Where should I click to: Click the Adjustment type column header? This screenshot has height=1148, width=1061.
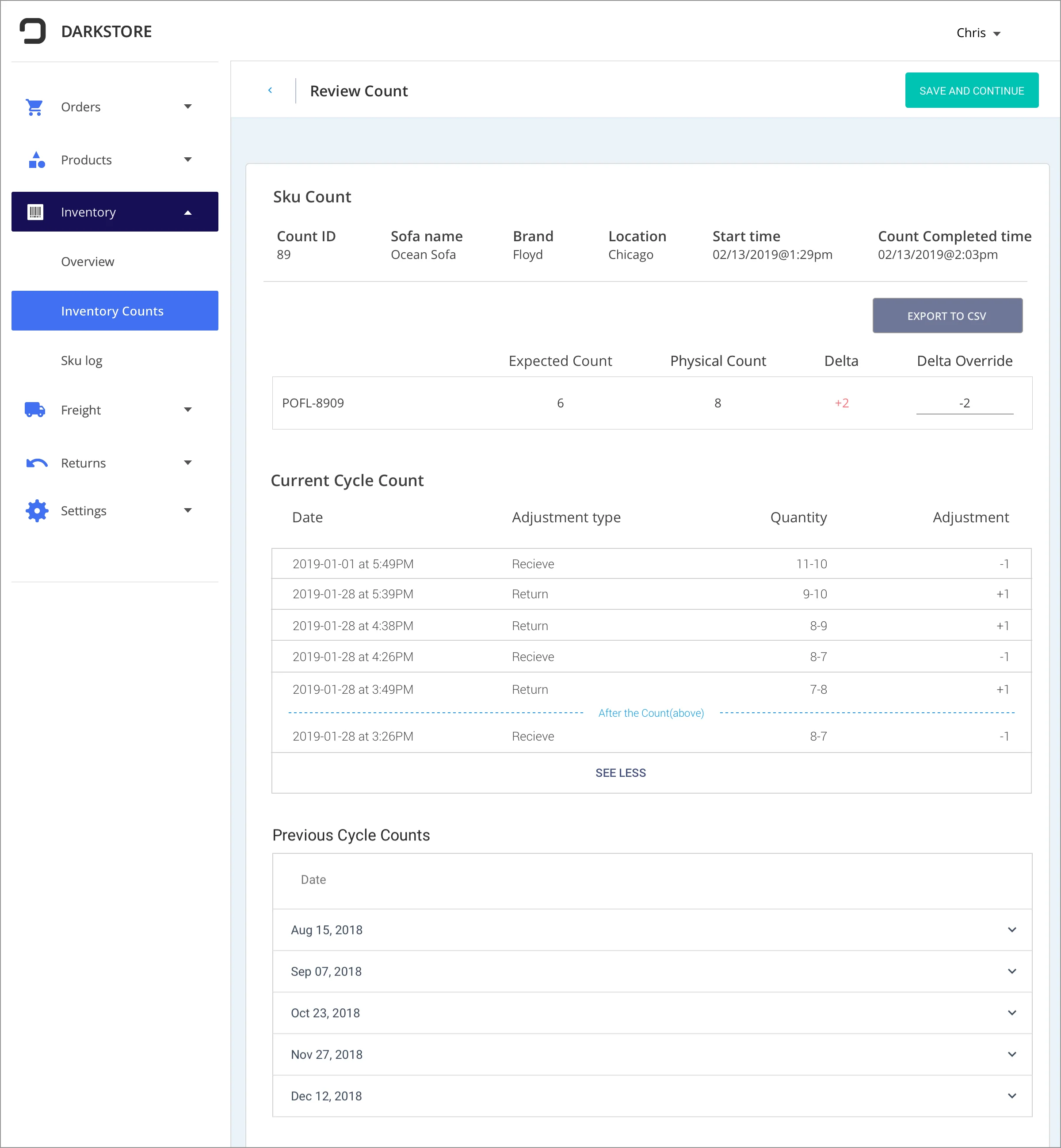tap(566, 517)
